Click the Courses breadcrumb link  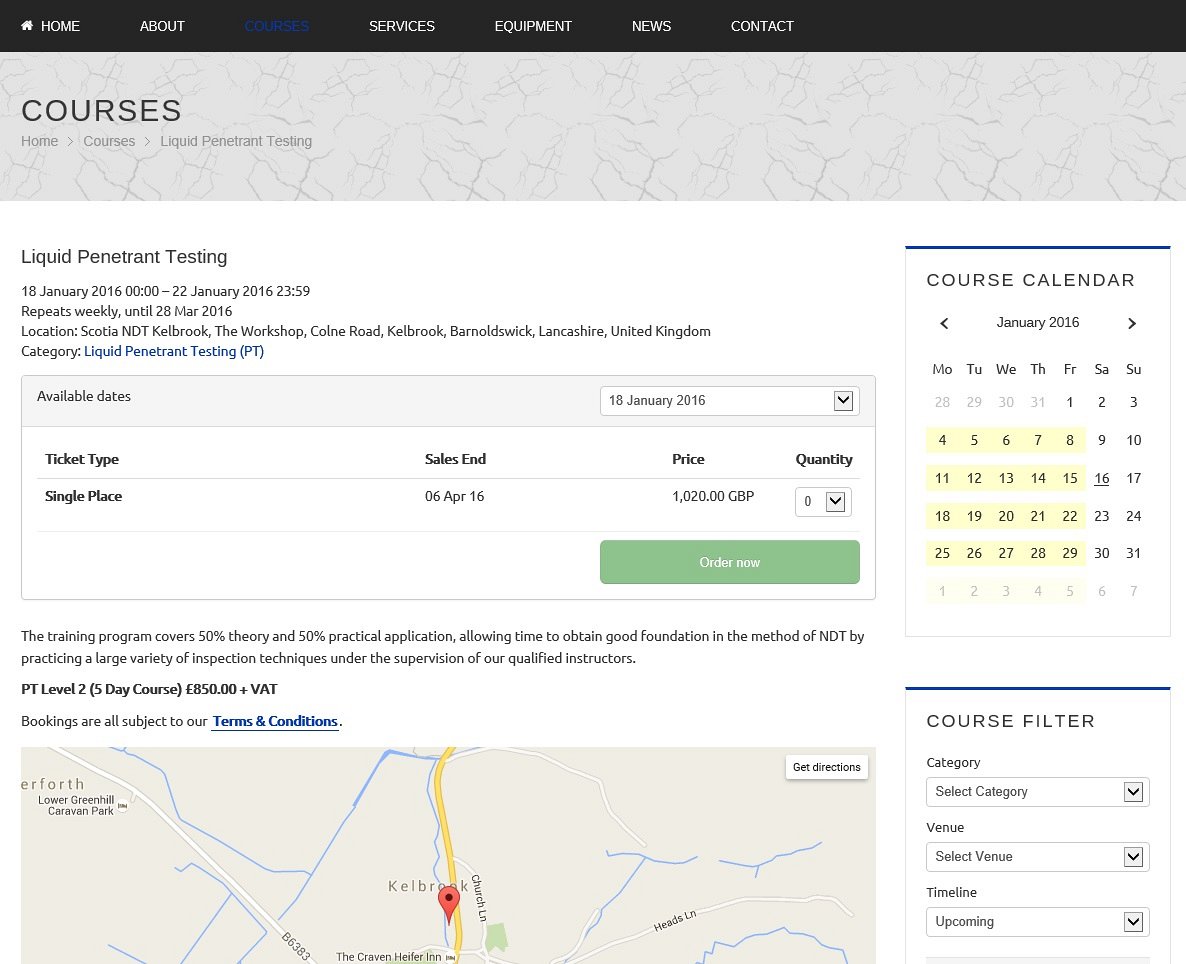(x=109, y=141)
